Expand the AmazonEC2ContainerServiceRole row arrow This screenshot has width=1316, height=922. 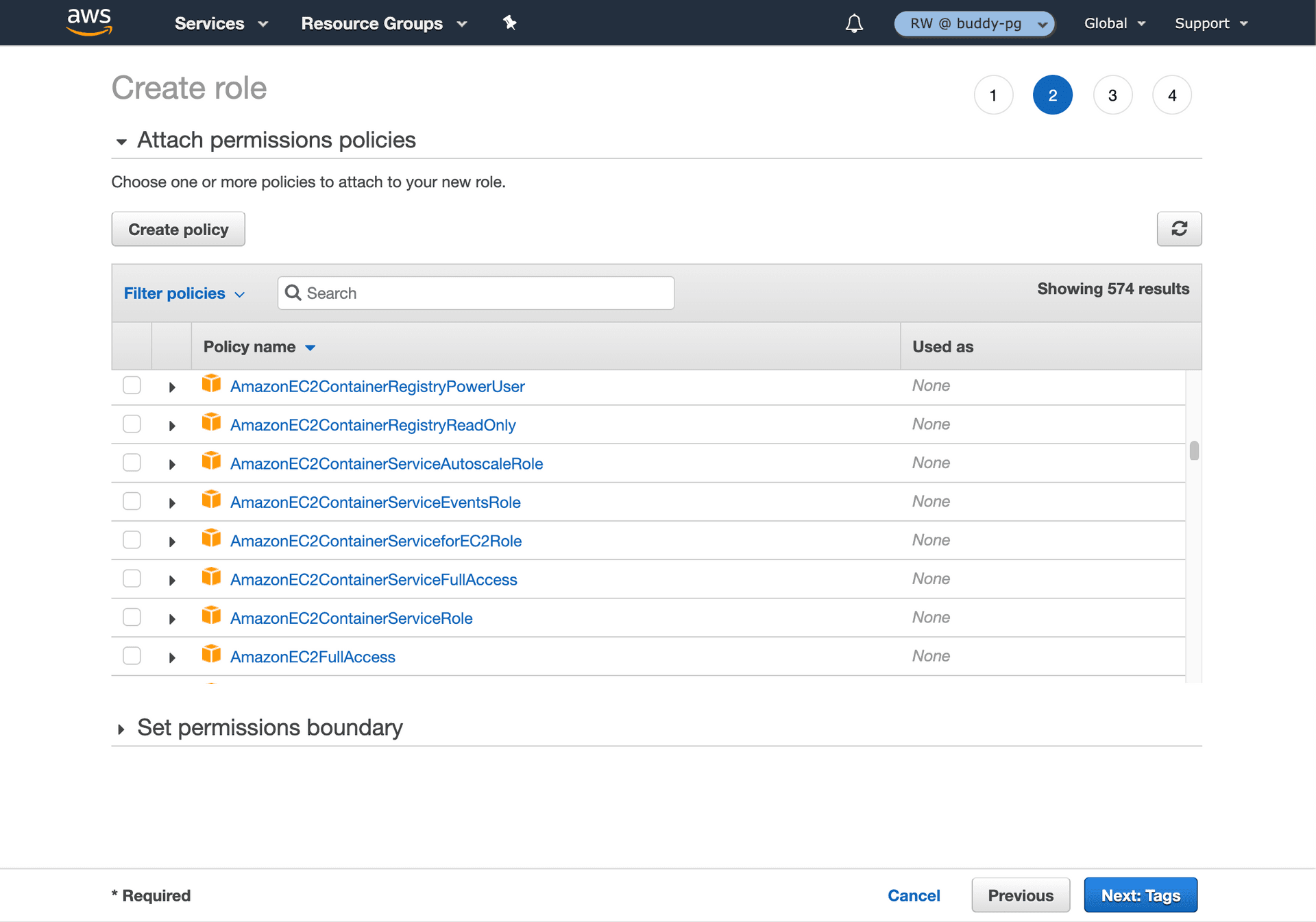[172, 619]
